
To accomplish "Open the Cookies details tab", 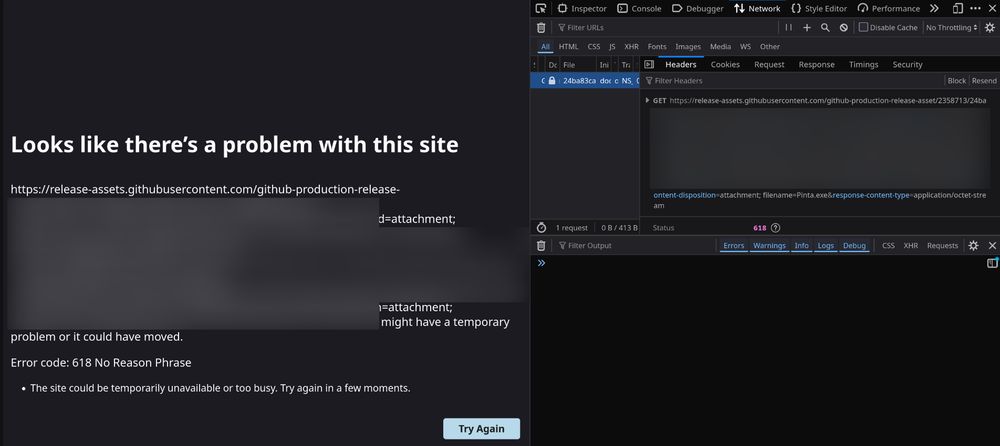I will pos(725,64).
